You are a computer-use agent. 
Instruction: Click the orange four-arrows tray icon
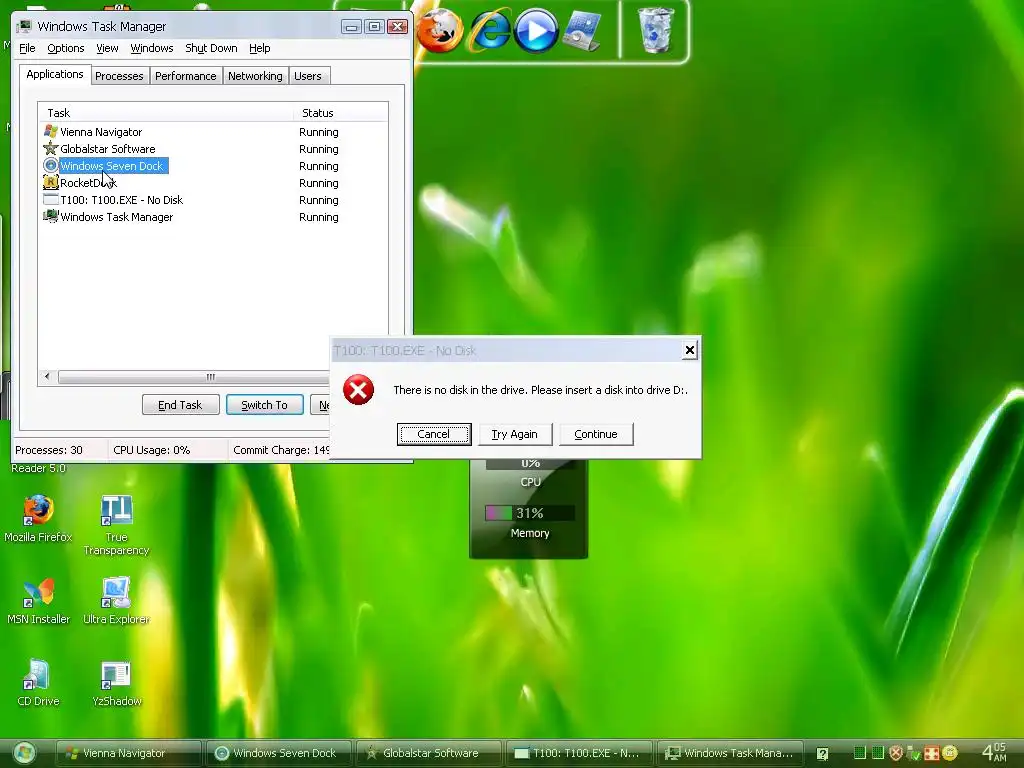(x=931, y=753)
